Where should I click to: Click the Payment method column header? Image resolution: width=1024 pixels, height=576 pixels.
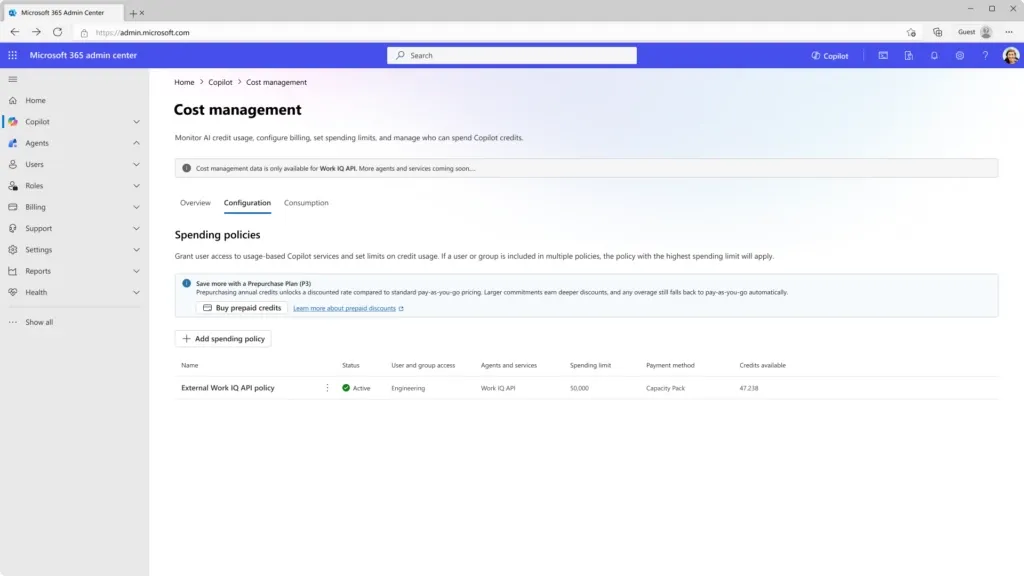(670, 365)
